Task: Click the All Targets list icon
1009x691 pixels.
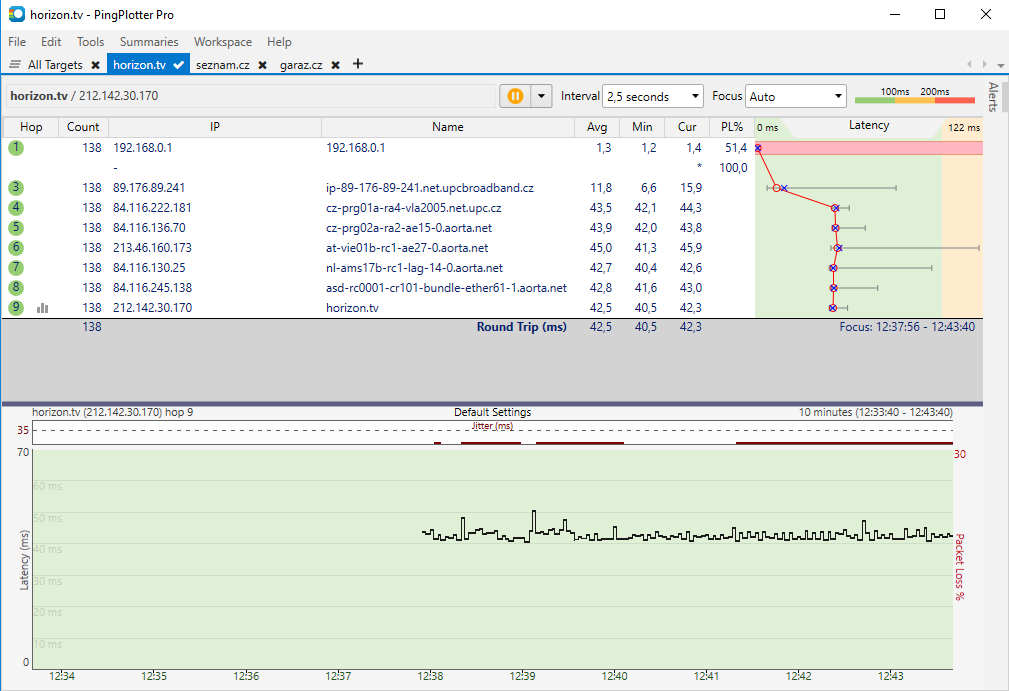Action: [15, 65]
